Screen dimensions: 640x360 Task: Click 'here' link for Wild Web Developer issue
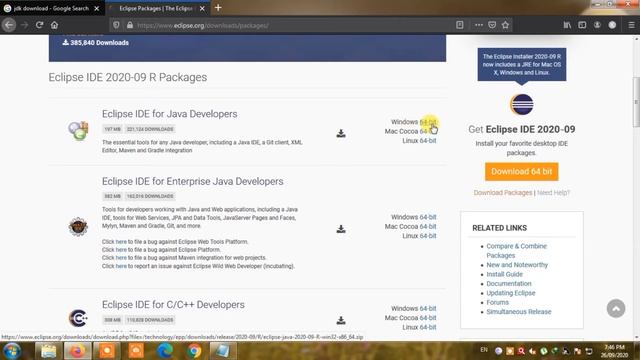click(121, 266)
